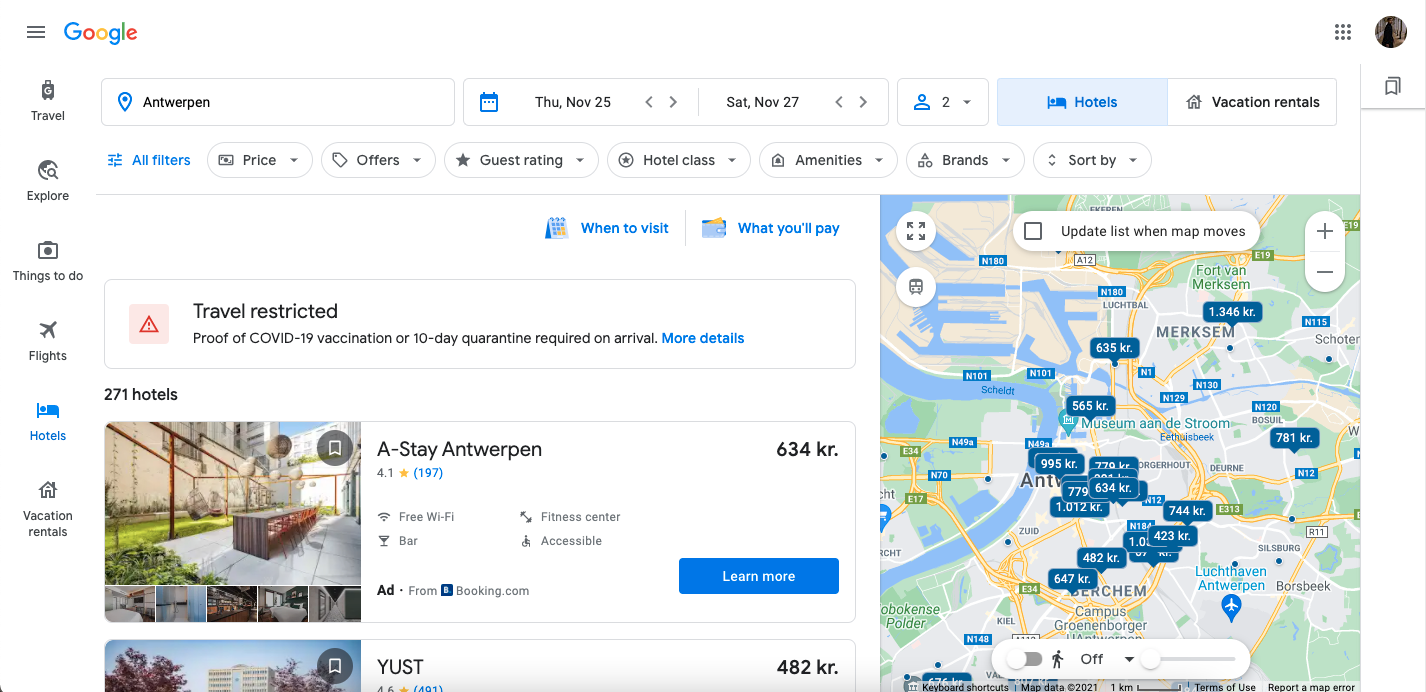Screen dimensions: 1426x692
Task: Open the Hotel class dropdown
Action: click(x=678, y=160)
